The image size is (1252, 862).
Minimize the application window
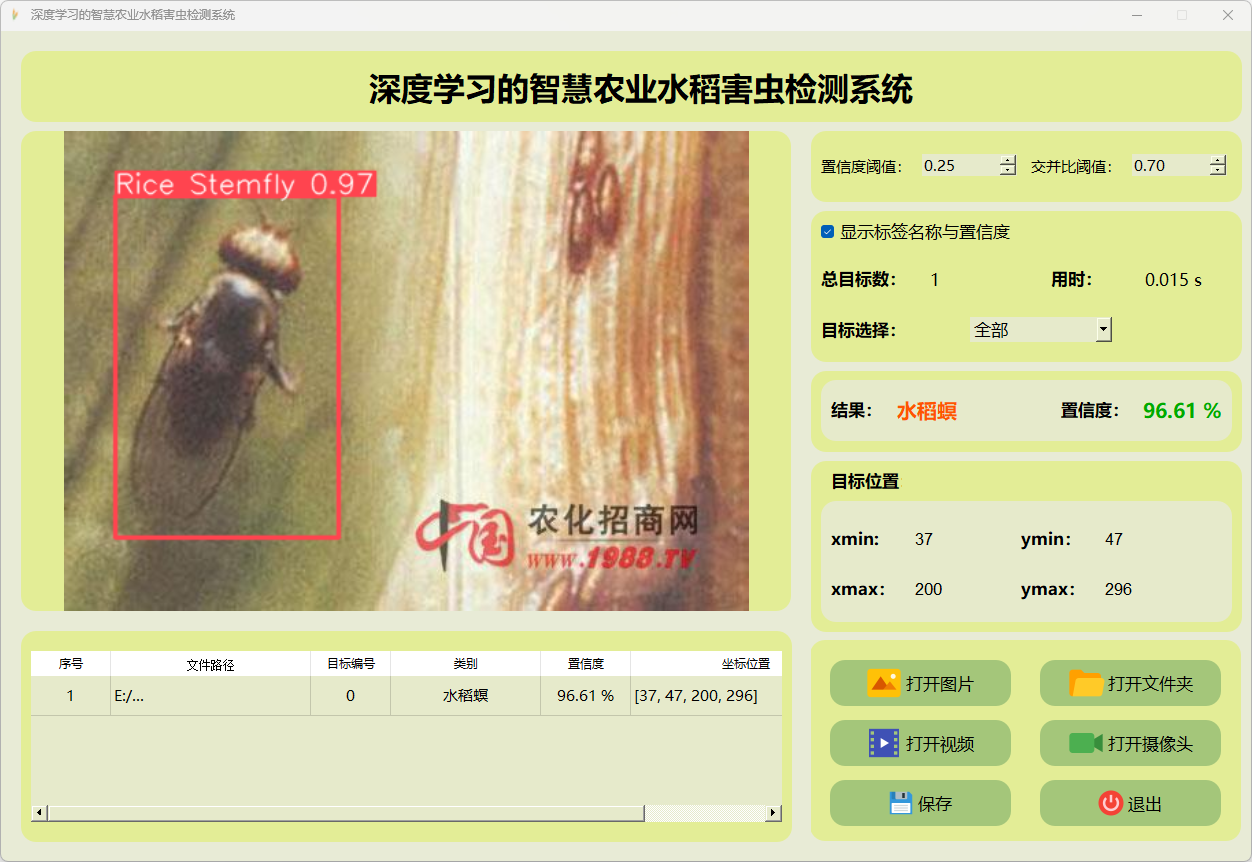1137,15
